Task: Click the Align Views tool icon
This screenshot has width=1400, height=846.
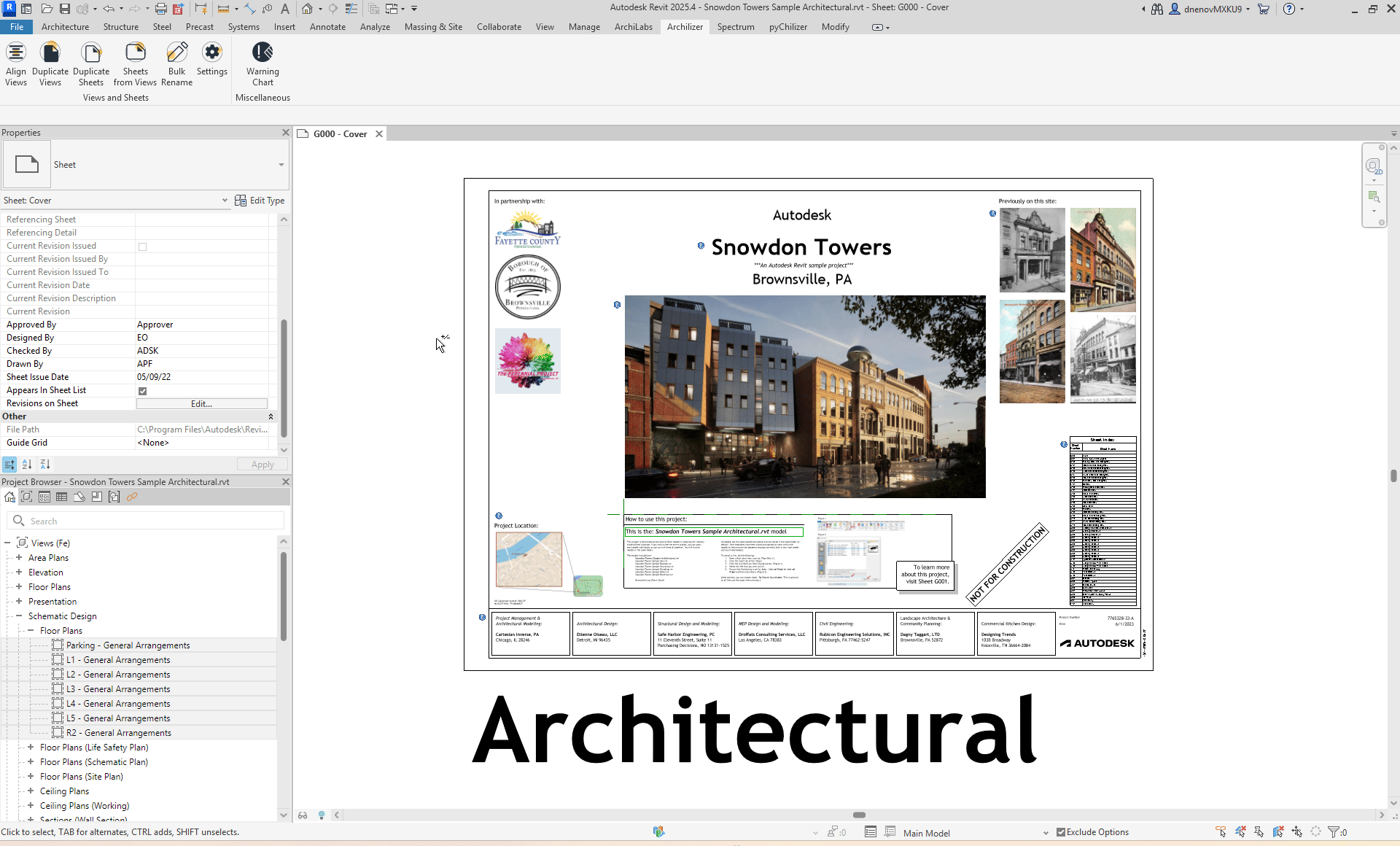Action: (16, 53)
